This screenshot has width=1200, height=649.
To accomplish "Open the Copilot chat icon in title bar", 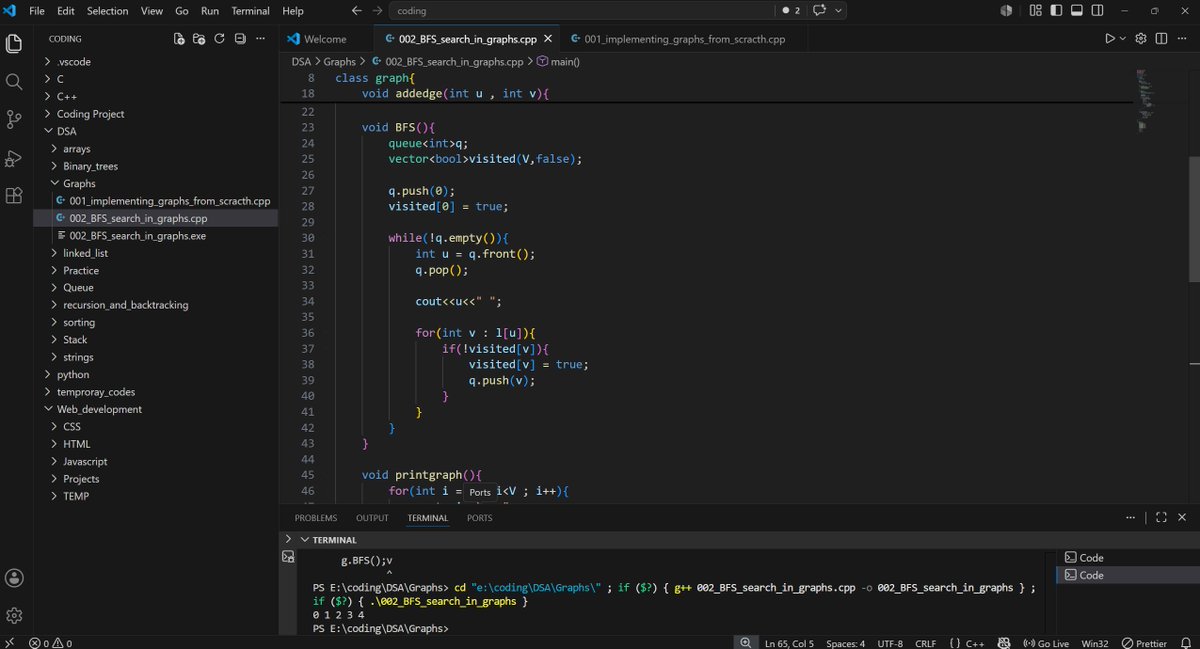I will [820, 11].
